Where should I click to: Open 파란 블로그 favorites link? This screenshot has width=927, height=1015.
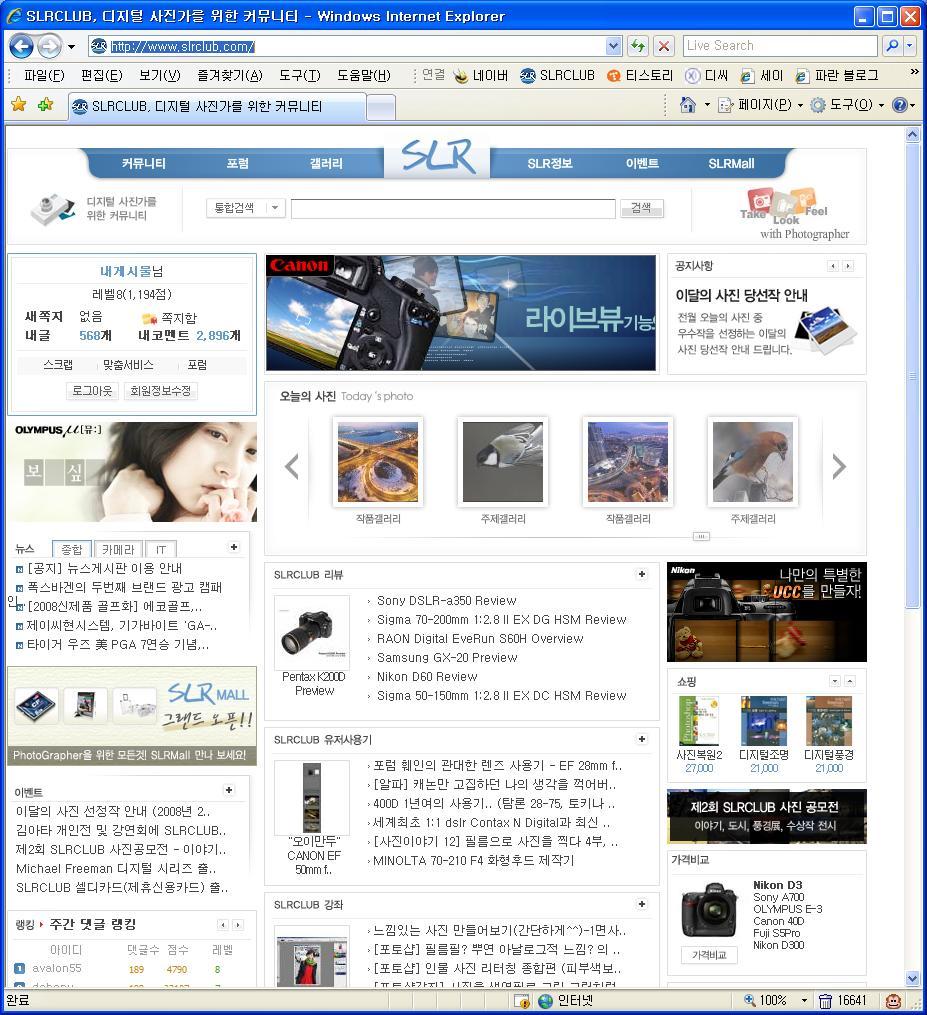tap(836, 76)
